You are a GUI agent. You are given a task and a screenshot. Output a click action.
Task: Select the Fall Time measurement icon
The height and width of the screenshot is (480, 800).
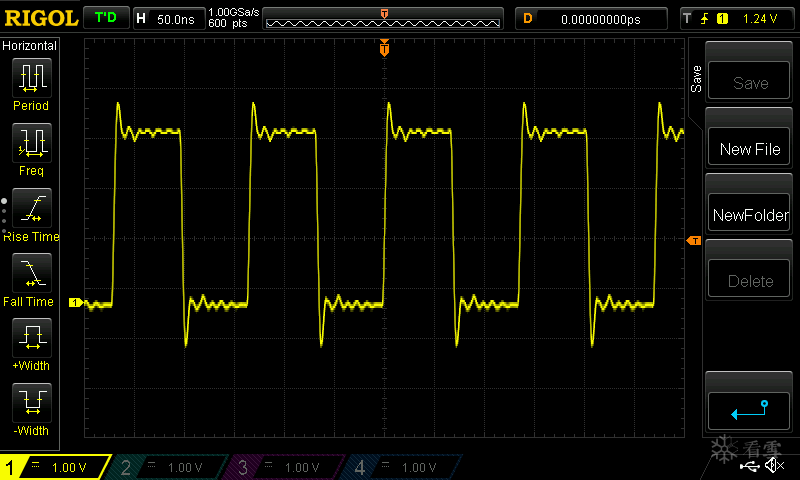[x=32, y=273]
